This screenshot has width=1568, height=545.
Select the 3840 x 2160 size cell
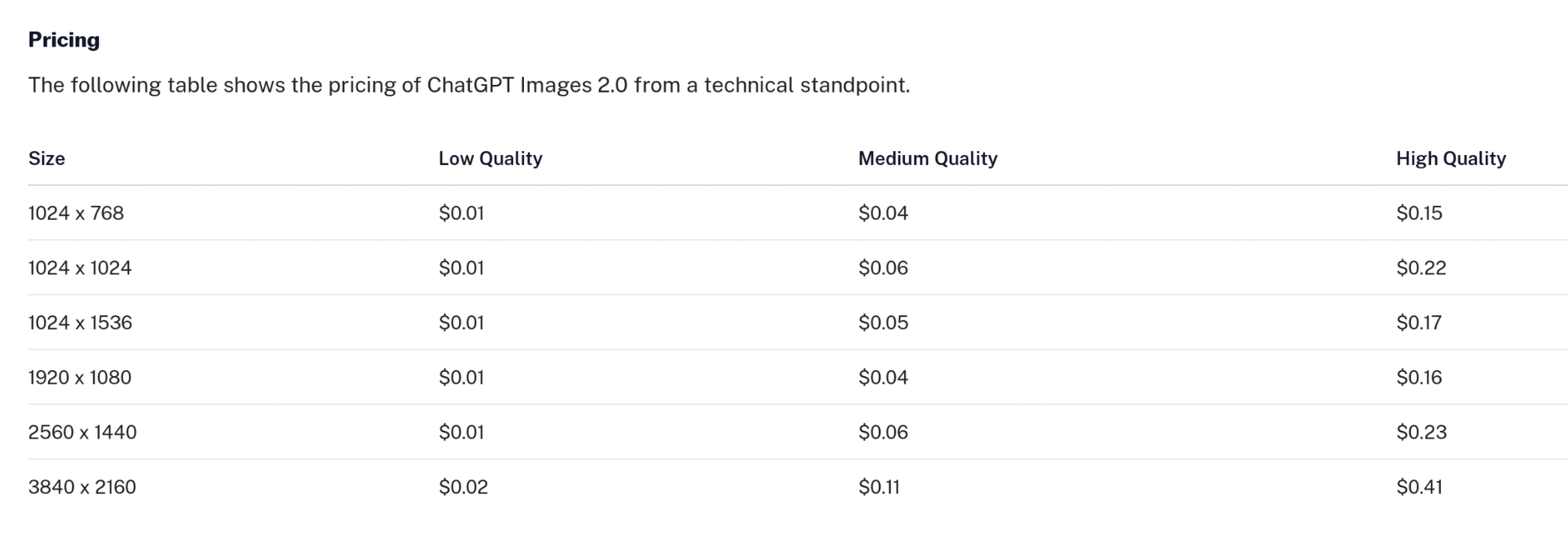coord(82,487)
